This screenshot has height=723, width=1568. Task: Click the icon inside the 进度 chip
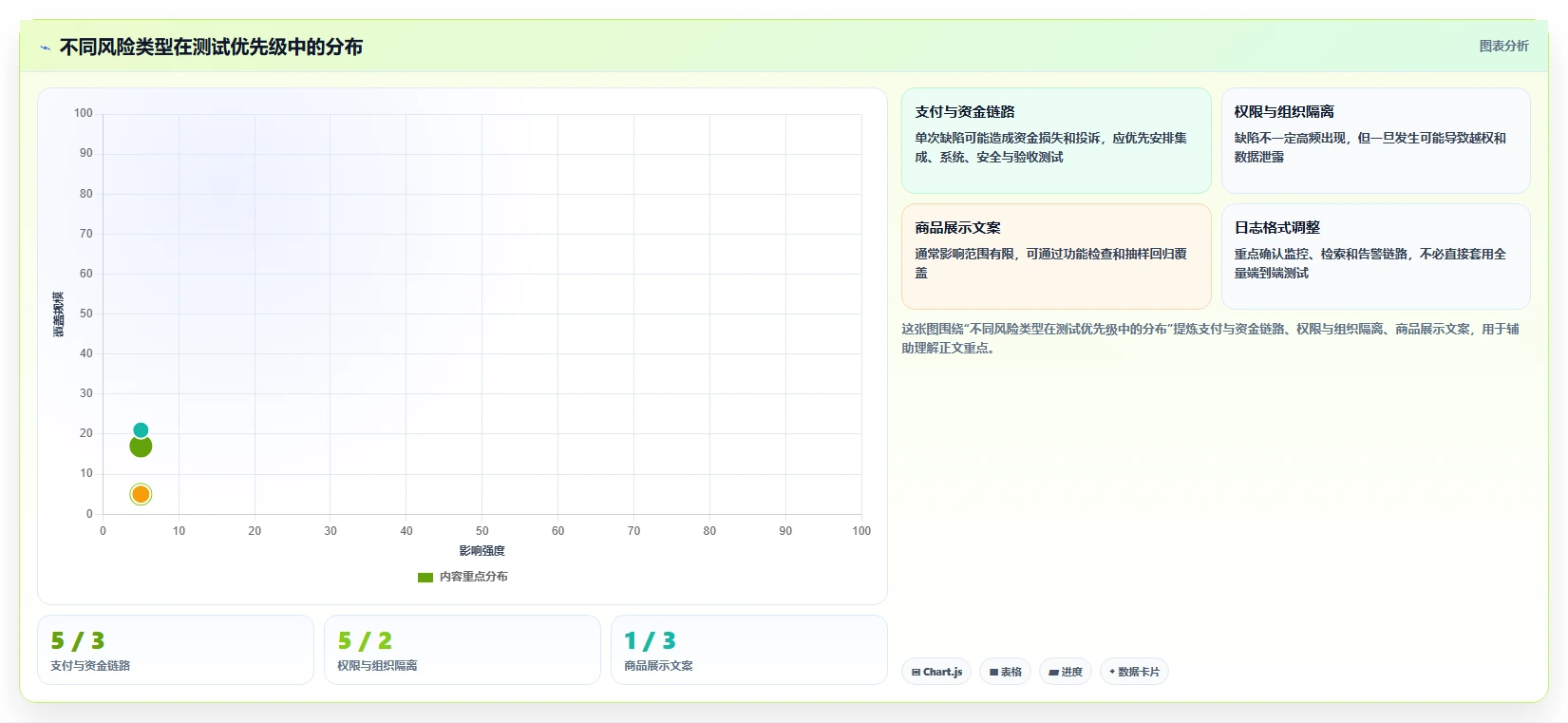click(1054, 672)
